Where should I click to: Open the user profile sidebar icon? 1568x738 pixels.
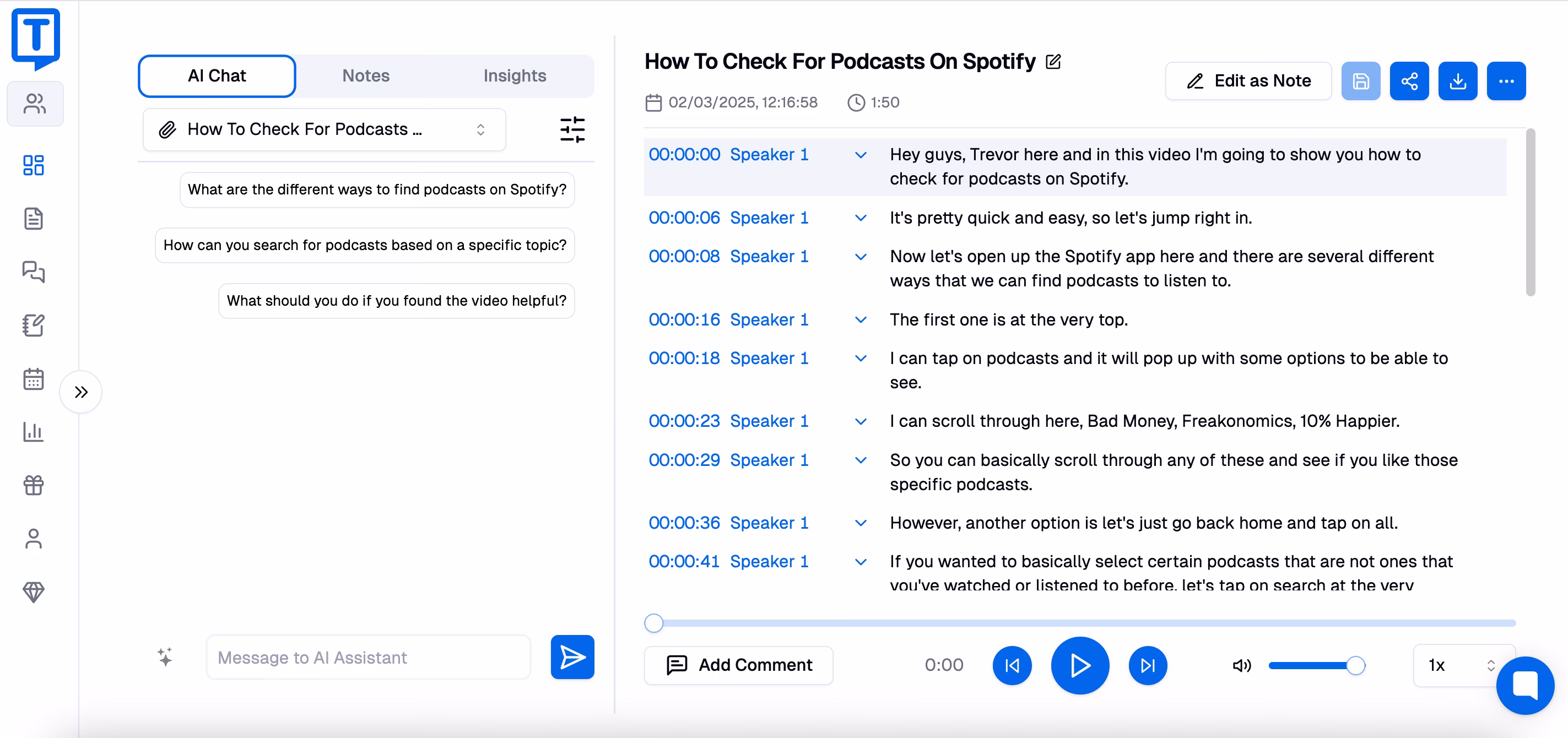click(34, 539)
